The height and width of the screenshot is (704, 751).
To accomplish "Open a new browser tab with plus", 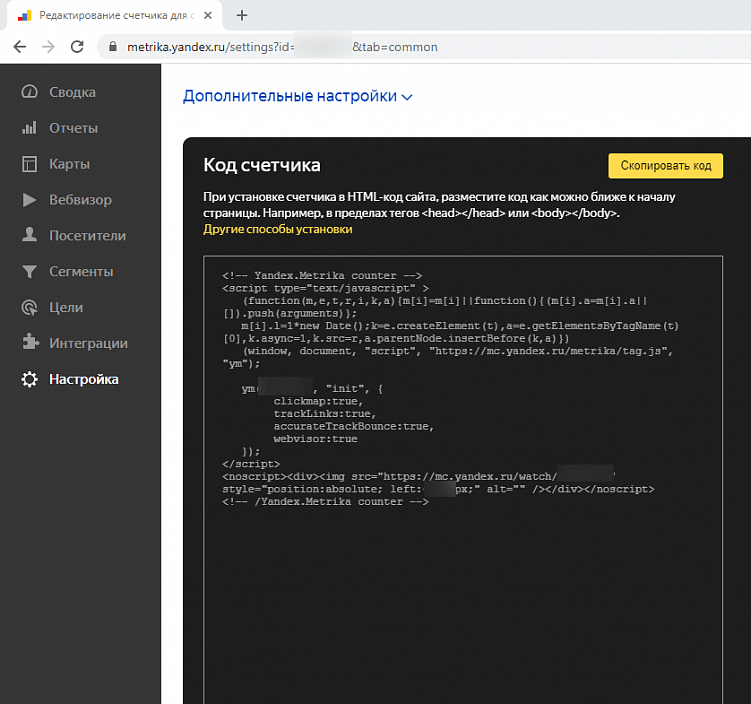I will pos(242,15).
